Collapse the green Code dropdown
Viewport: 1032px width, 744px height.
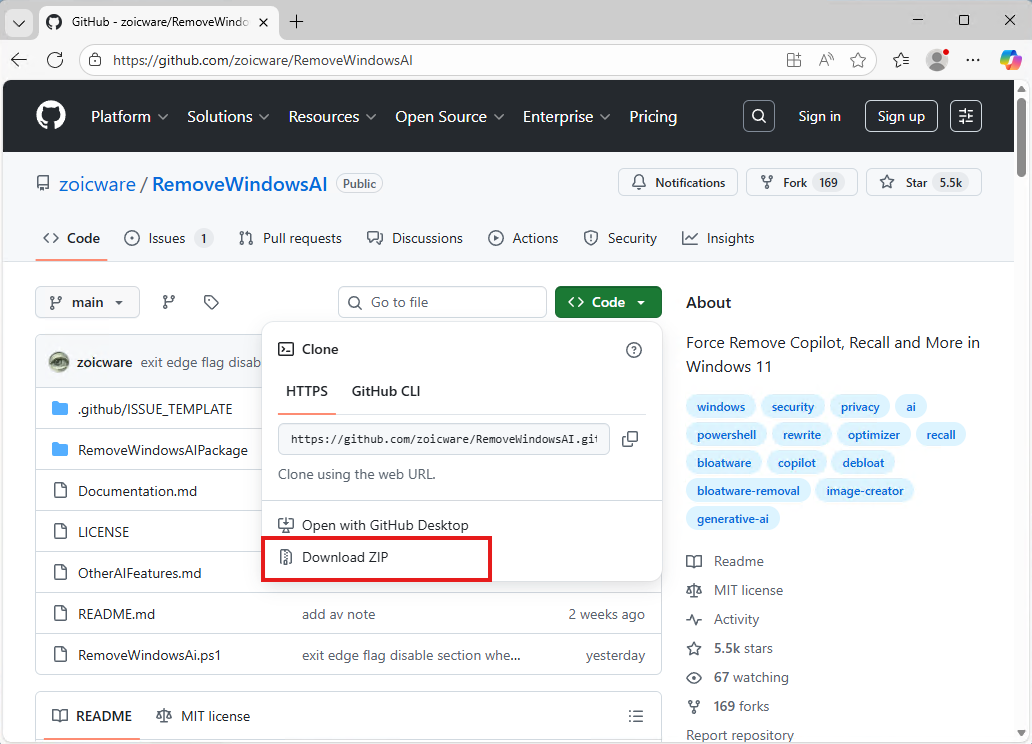tap(608, 302)
